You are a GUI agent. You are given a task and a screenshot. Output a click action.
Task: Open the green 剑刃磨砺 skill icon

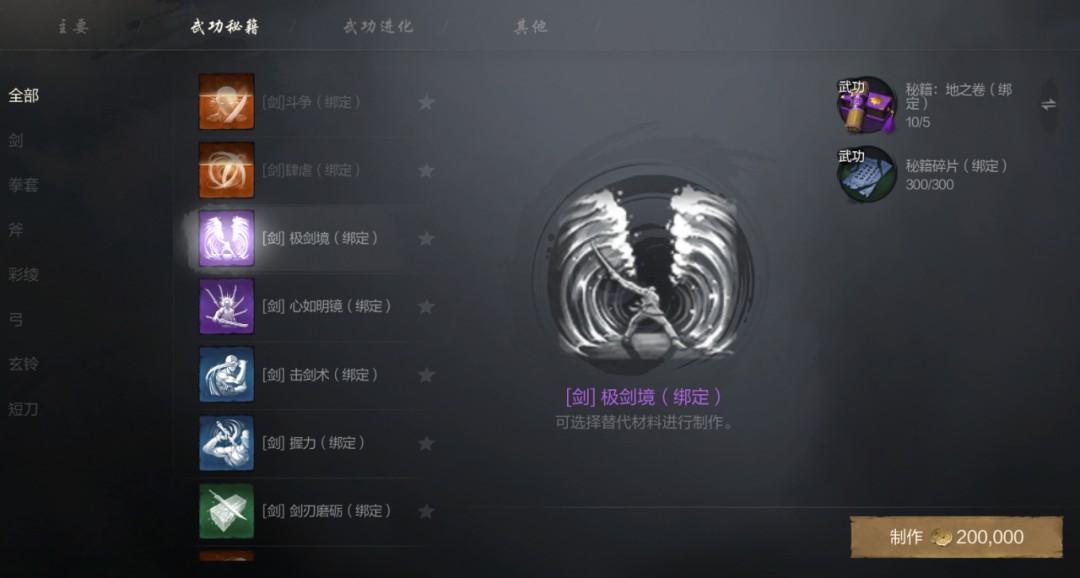coord(227,511)
